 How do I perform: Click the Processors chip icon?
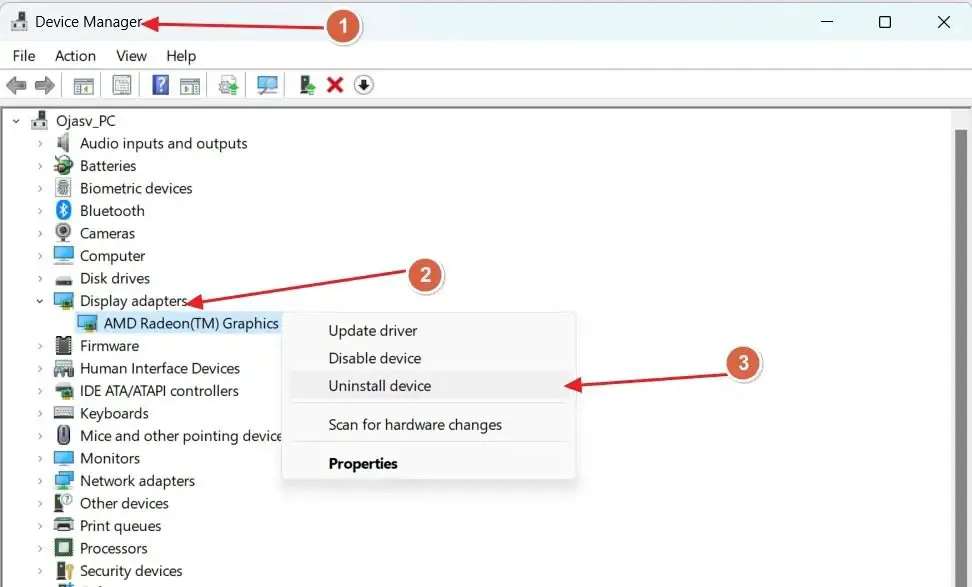[63, 548]
